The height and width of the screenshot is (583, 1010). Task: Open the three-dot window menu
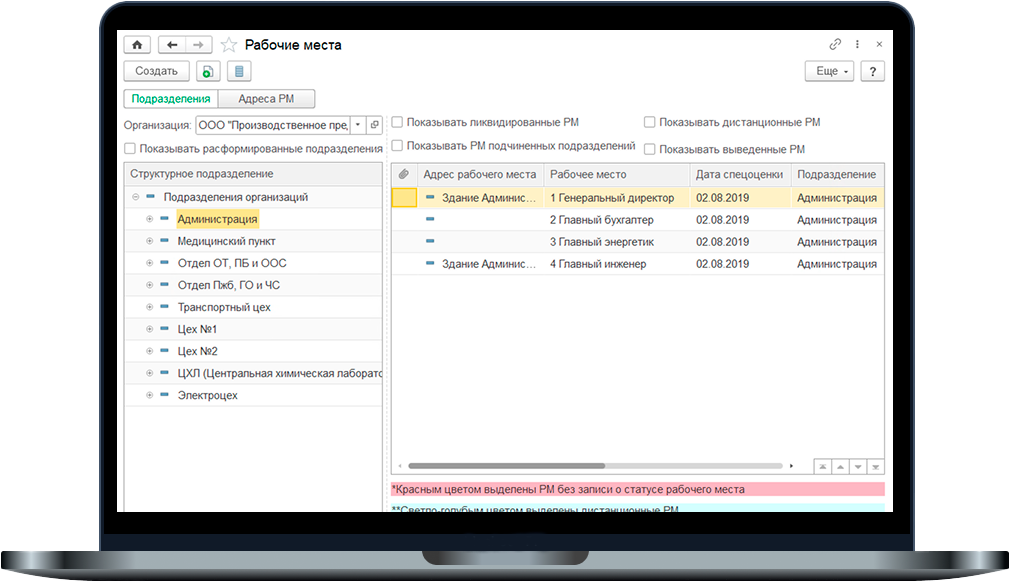[x=857, y=44]
